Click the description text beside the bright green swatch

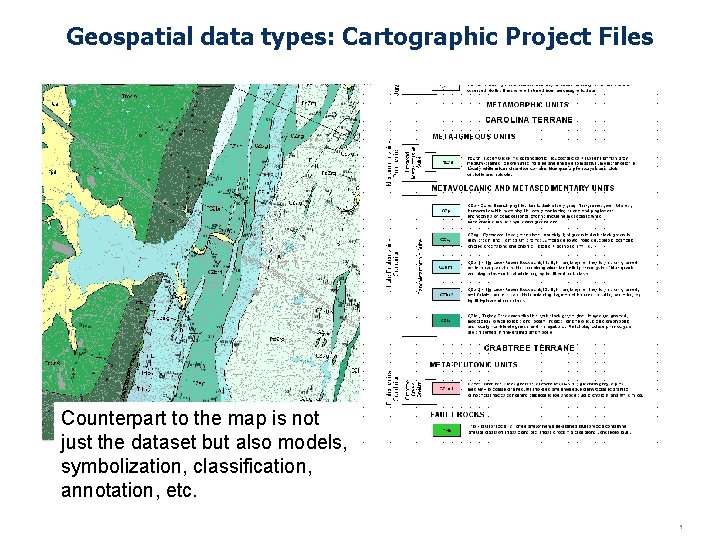(x=550, y=429)
